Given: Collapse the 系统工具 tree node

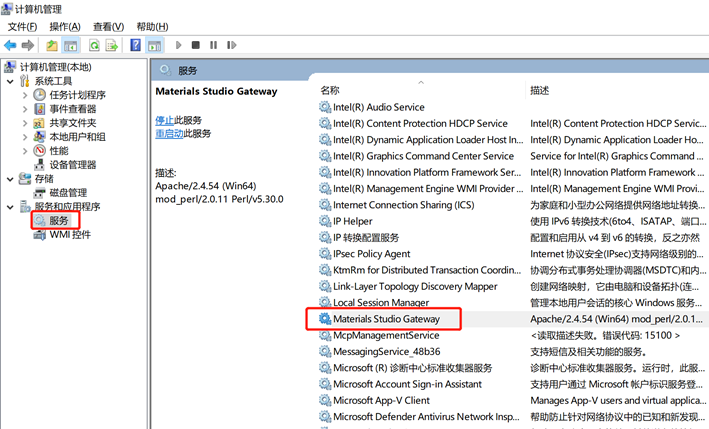Looking at the screenshot, I should click(x=11, y=81).
